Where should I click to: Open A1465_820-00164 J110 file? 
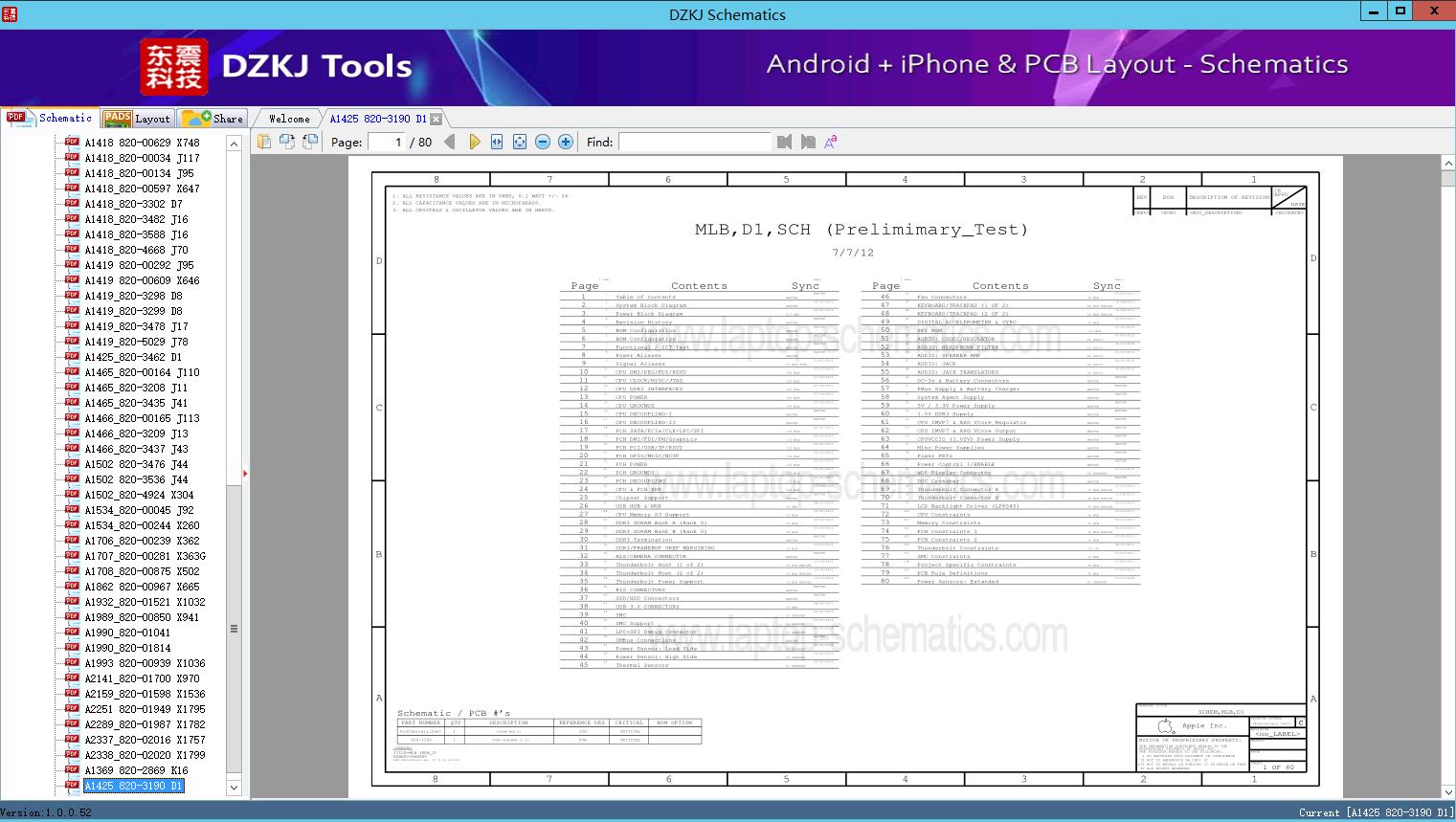click(142, 372)
